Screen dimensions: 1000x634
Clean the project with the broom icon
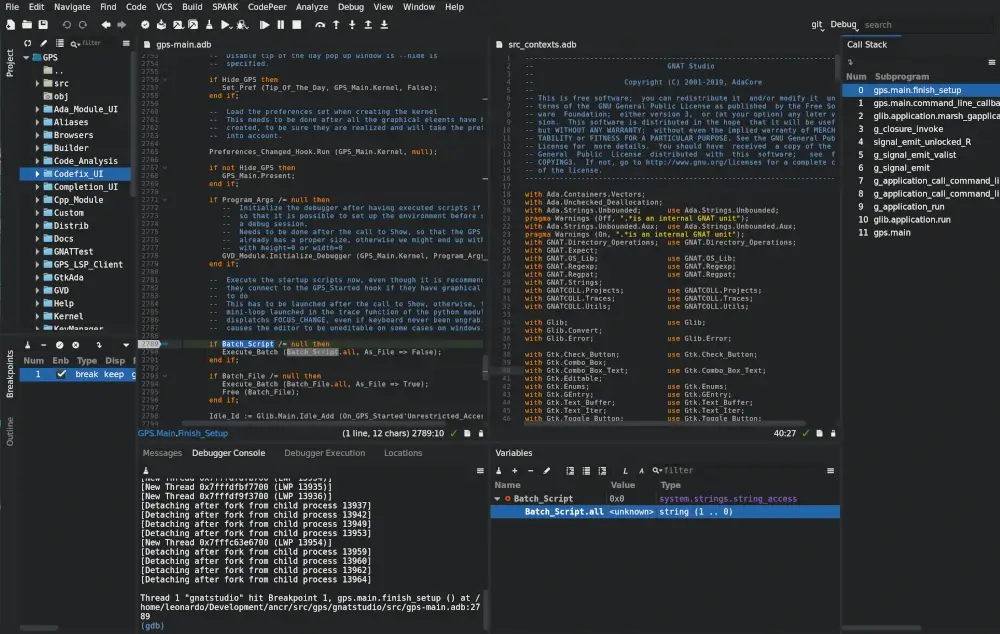(x=209, y=25)
